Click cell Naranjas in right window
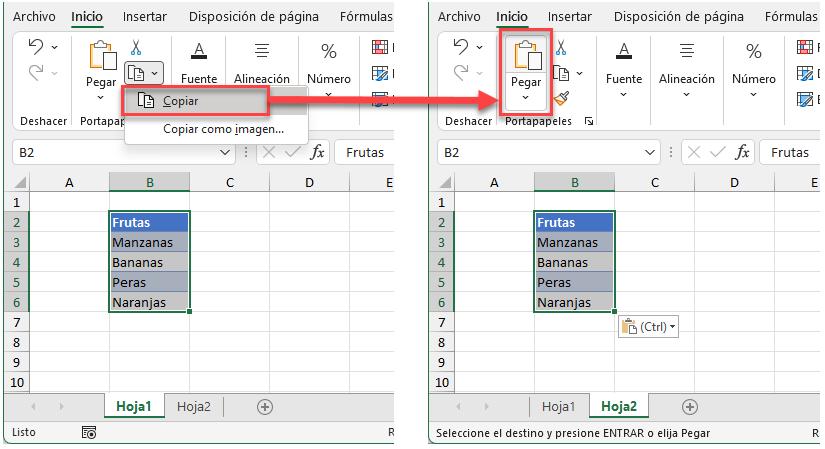The image size is (825, 449). click(x=575, y=303)
